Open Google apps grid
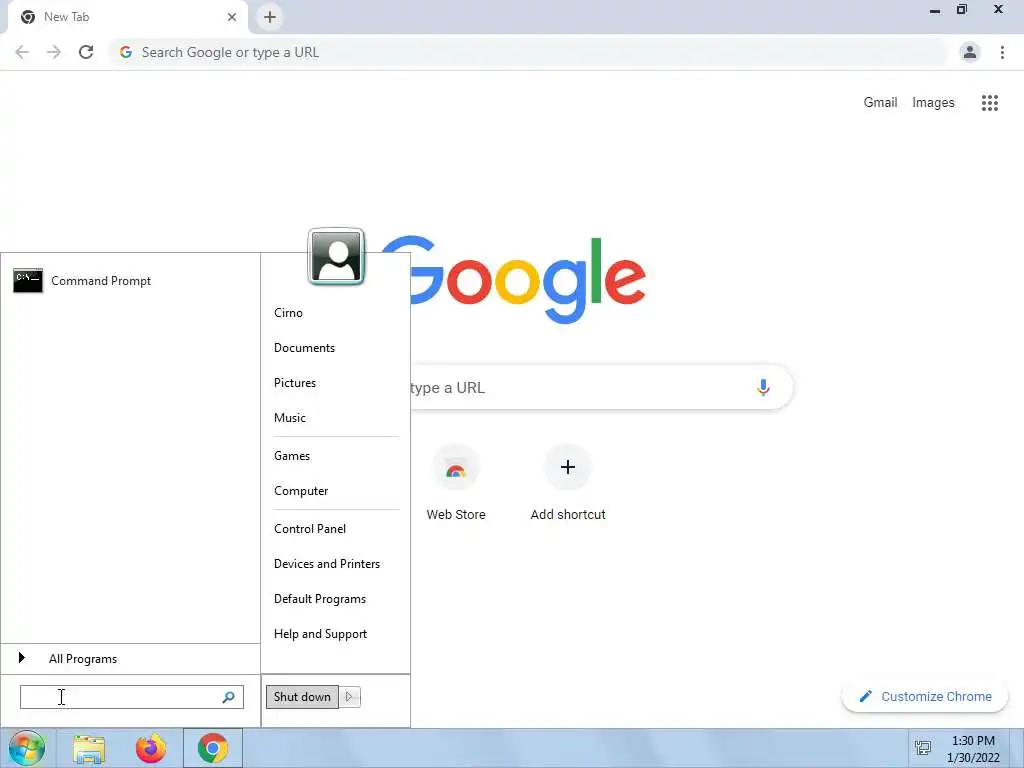This screenshot has height=768, width=1024. click(989, 103)
